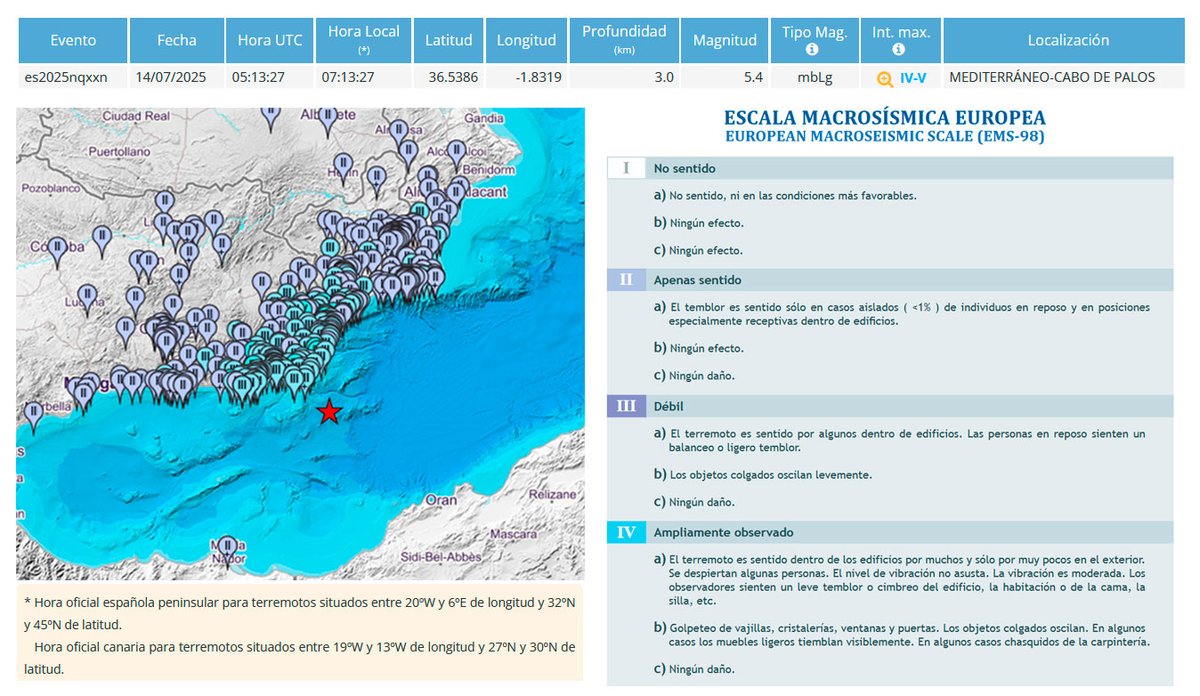Click the roman numeral IV scale box
Screen dimensions: 1200x696
[626, 532]
